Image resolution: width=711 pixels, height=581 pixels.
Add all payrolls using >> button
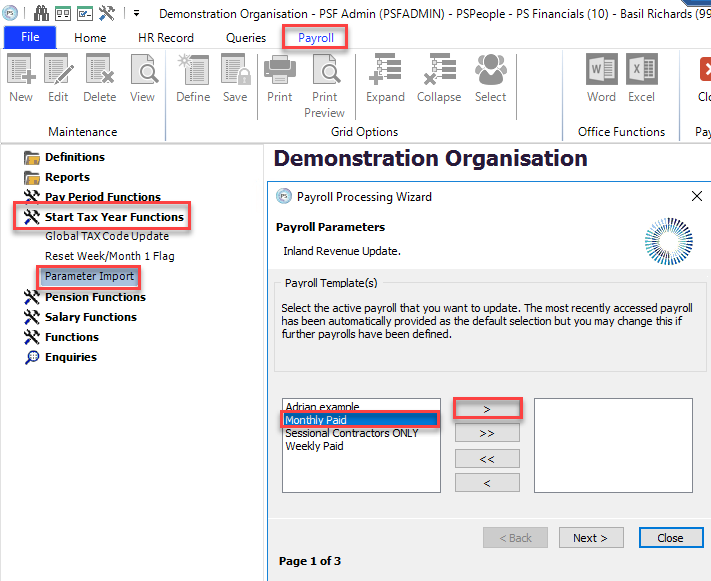487,433
